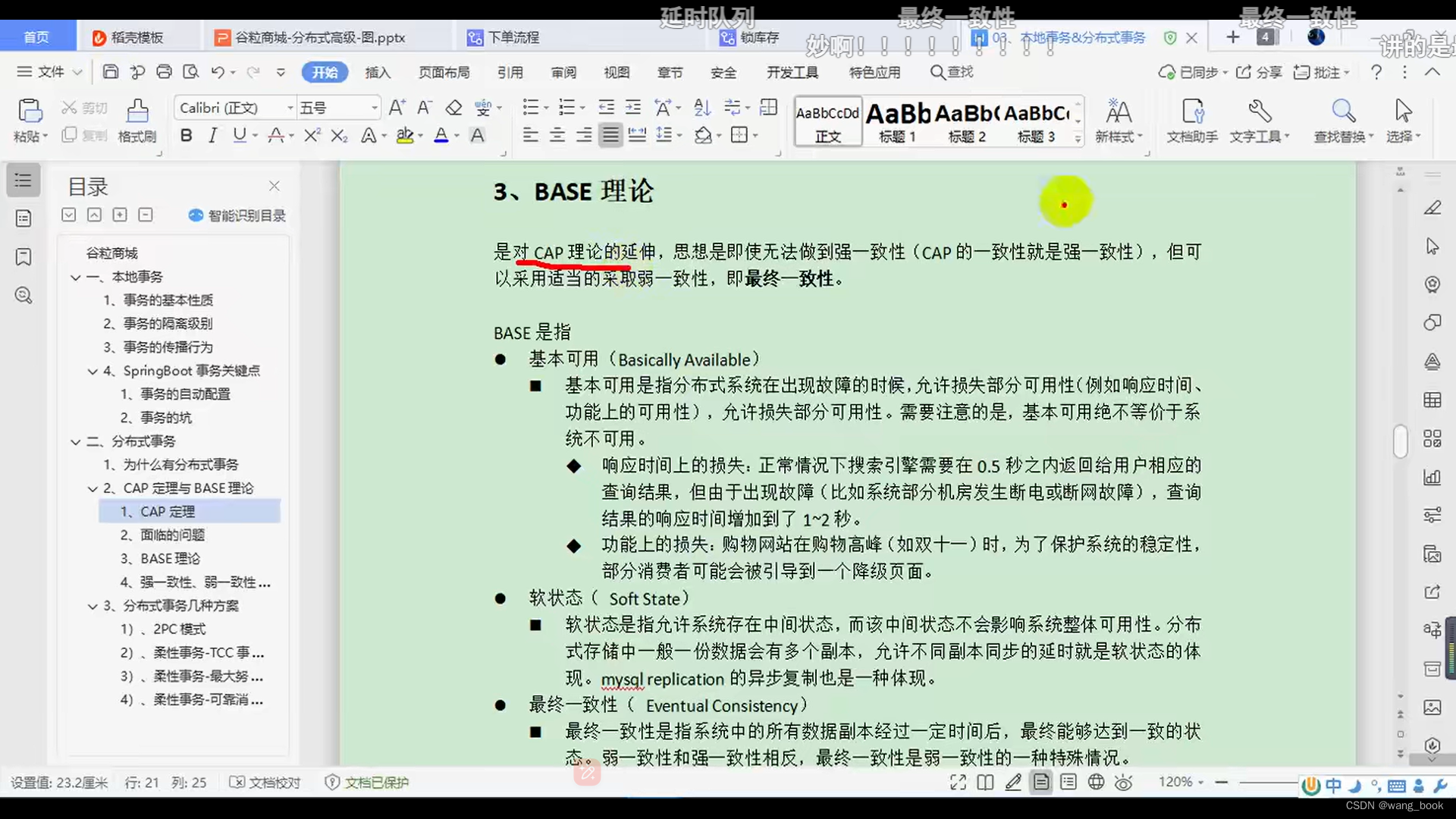Open 查找替换 find and replace
Image resolution: width=1456 pixels, height=819 pixels.
[x=1344, y=121]
